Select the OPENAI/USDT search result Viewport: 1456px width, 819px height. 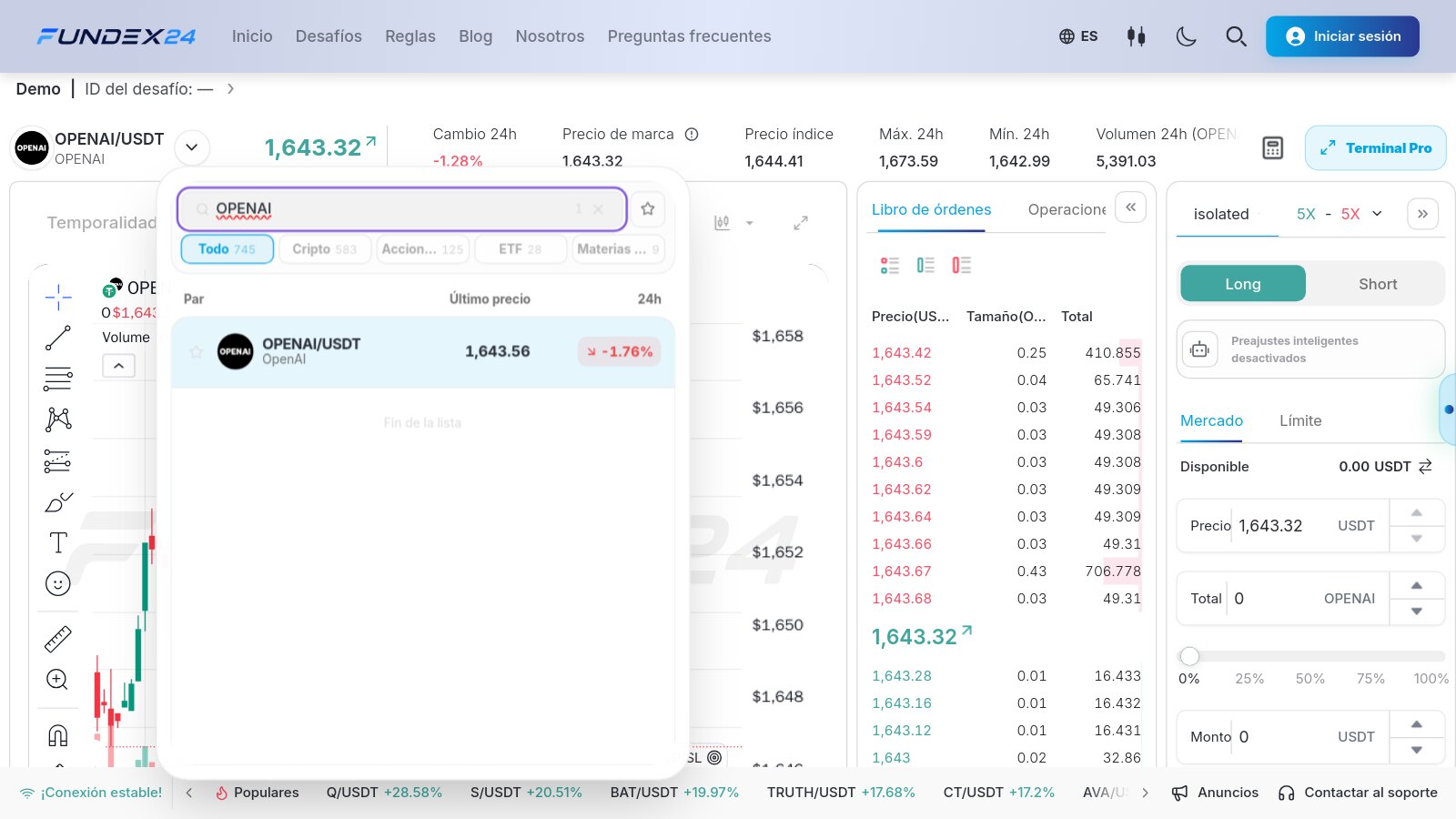tap(423, 351)
